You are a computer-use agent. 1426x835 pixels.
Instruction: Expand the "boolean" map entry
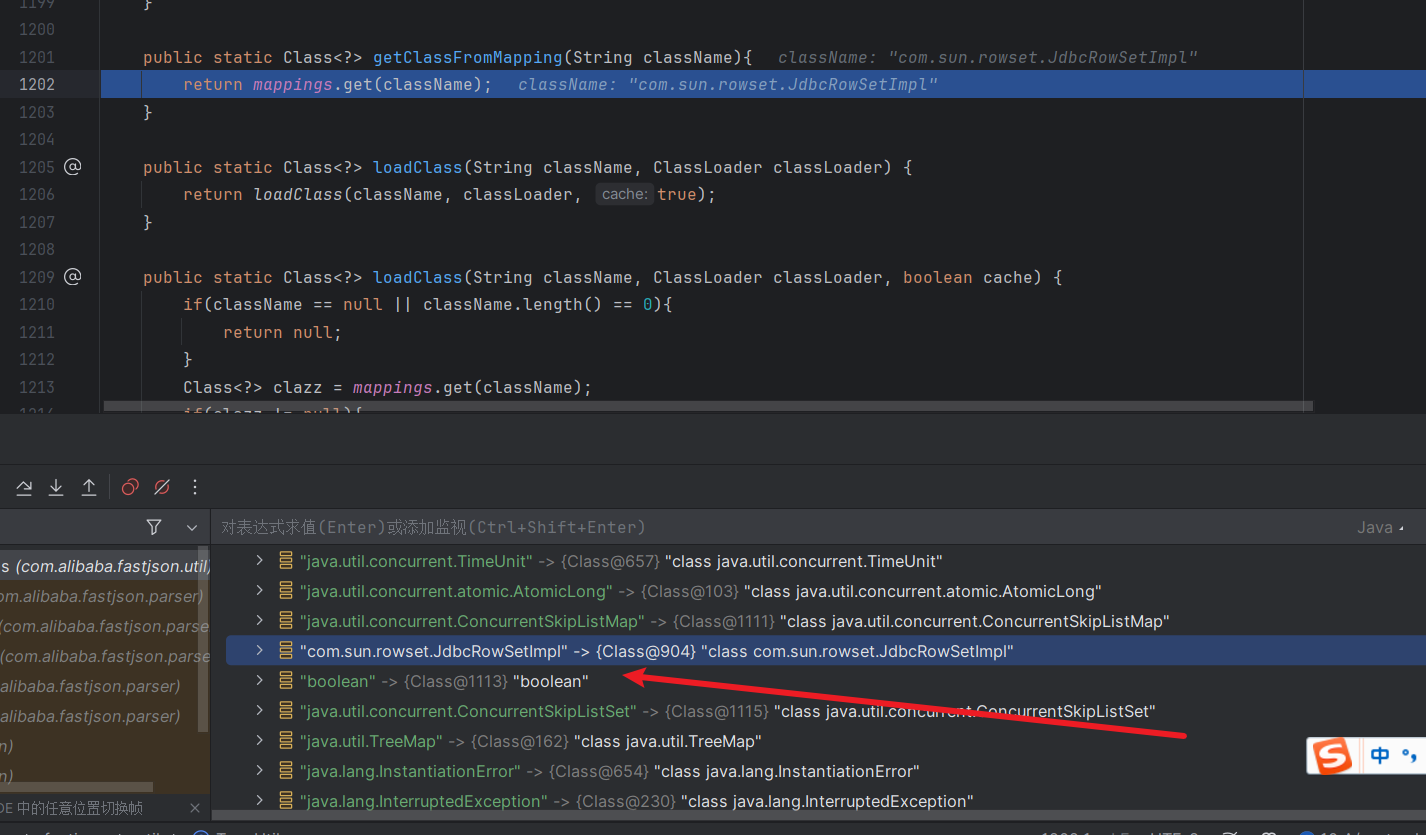259,681
